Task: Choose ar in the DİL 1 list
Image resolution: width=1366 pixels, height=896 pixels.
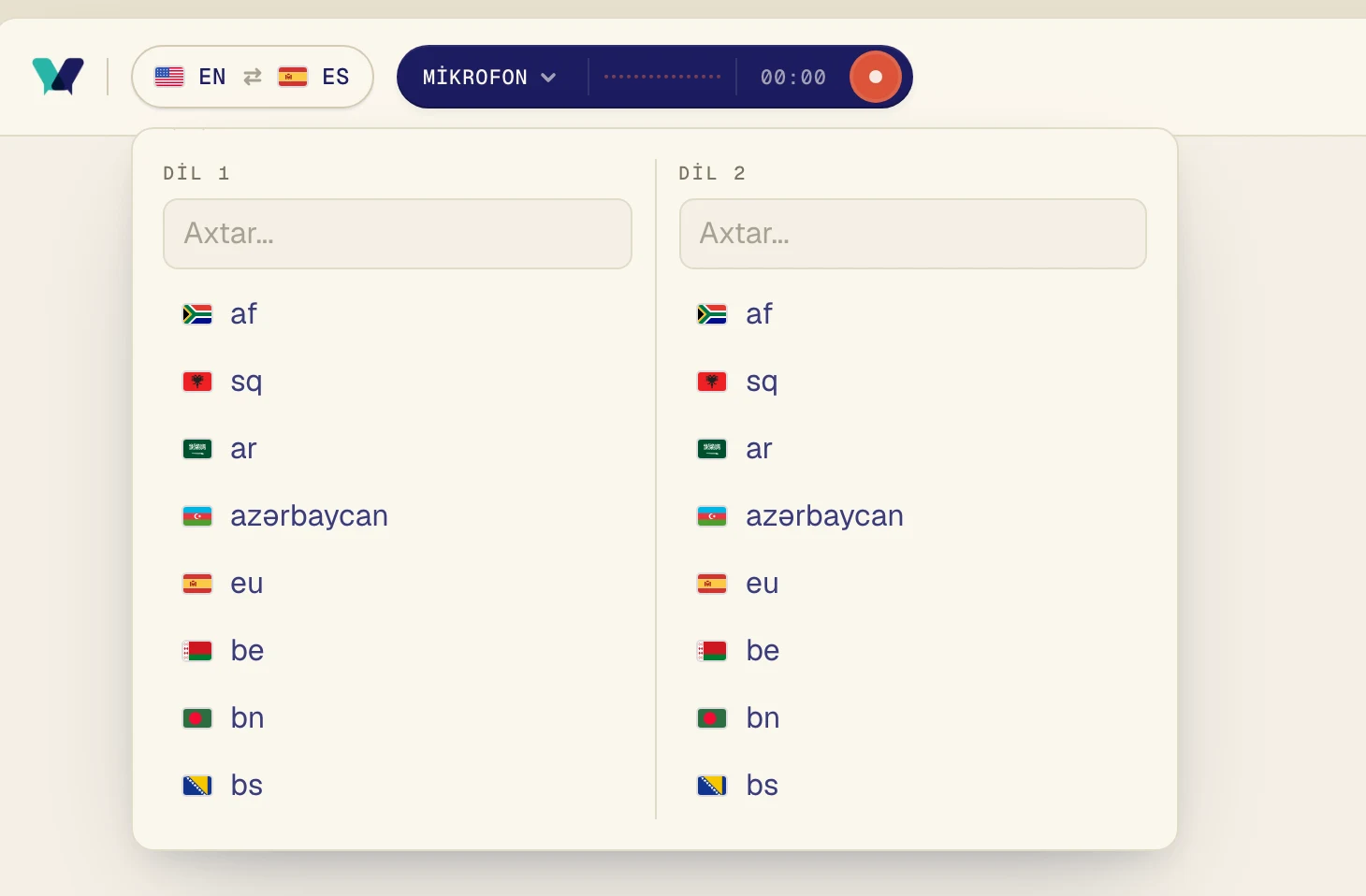Action: pyautogui.click(x=398, y=449)
